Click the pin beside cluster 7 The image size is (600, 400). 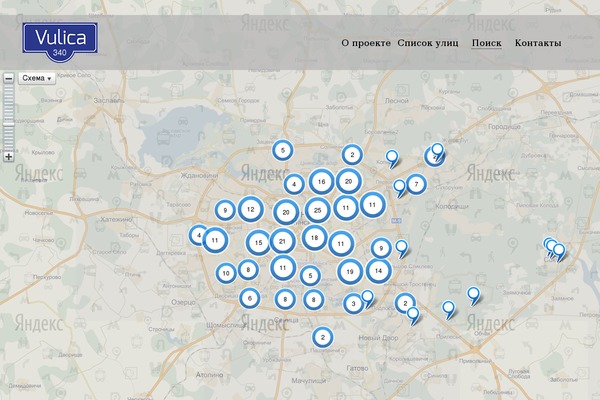(x=399, y=187)
